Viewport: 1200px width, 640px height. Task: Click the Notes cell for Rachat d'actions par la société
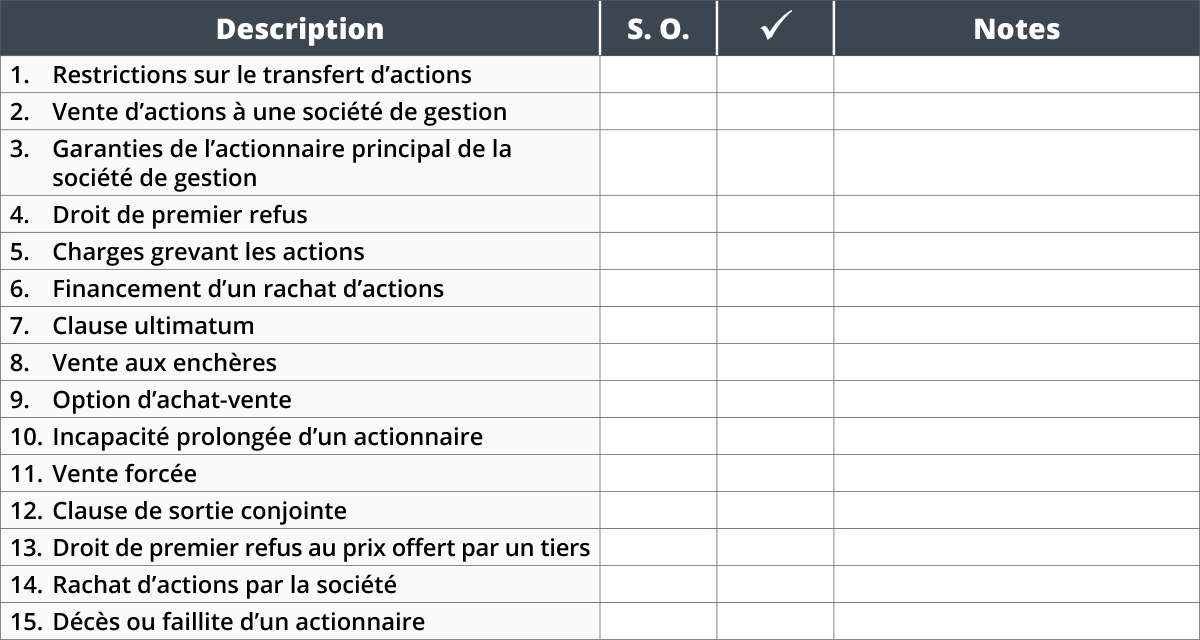(1017, 584)
